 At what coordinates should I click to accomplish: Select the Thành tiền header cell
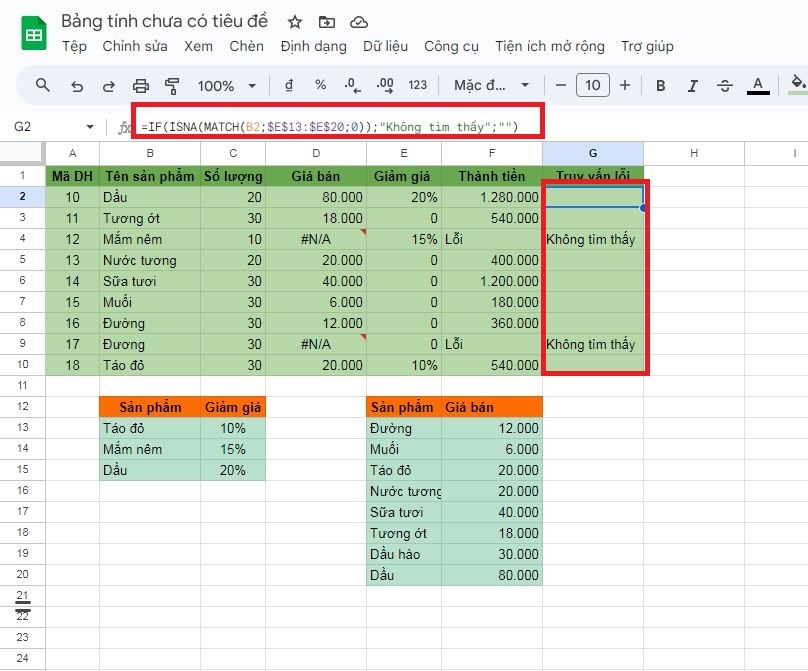(492, 176)
